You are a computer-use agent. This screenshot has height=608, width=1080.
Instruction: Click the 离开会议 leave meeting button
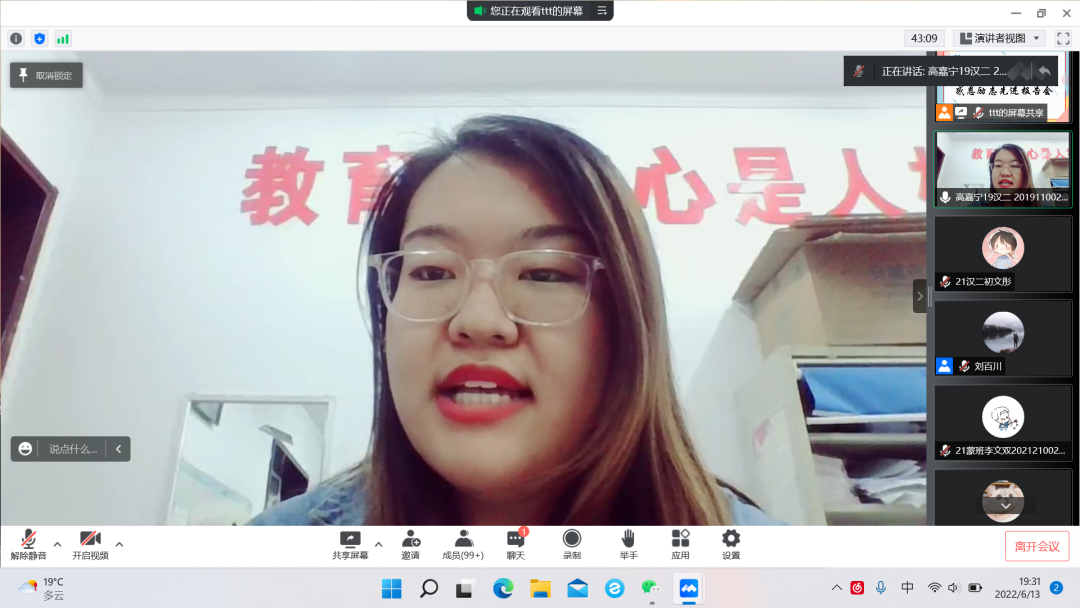pos(1036,546)
